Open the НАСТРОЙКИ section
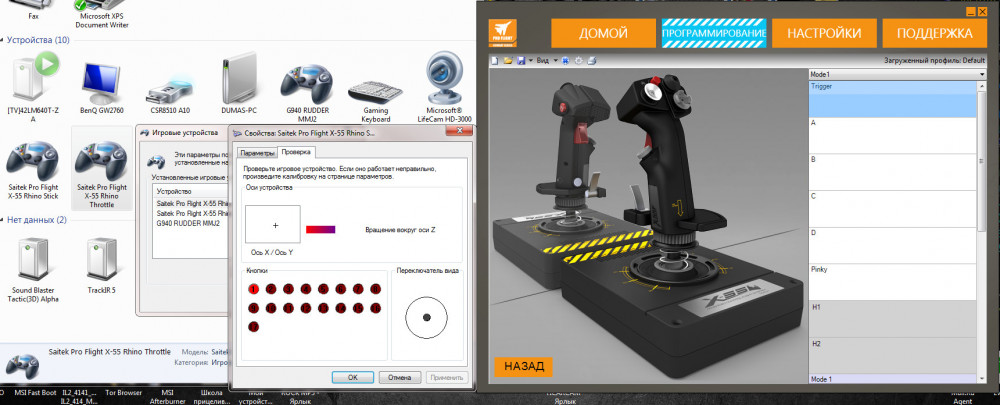Image resolution: width=1000 pixels, height=405 pixels. tap(824, 33)
